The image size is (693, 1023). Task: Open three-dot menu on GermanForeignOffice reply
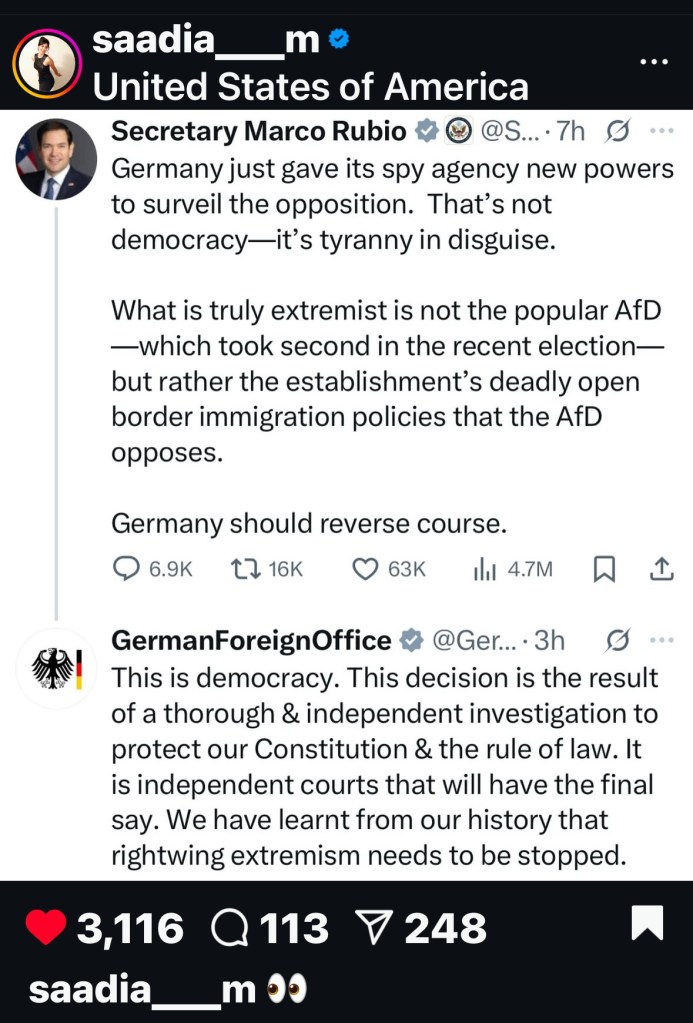pos(661,639)
